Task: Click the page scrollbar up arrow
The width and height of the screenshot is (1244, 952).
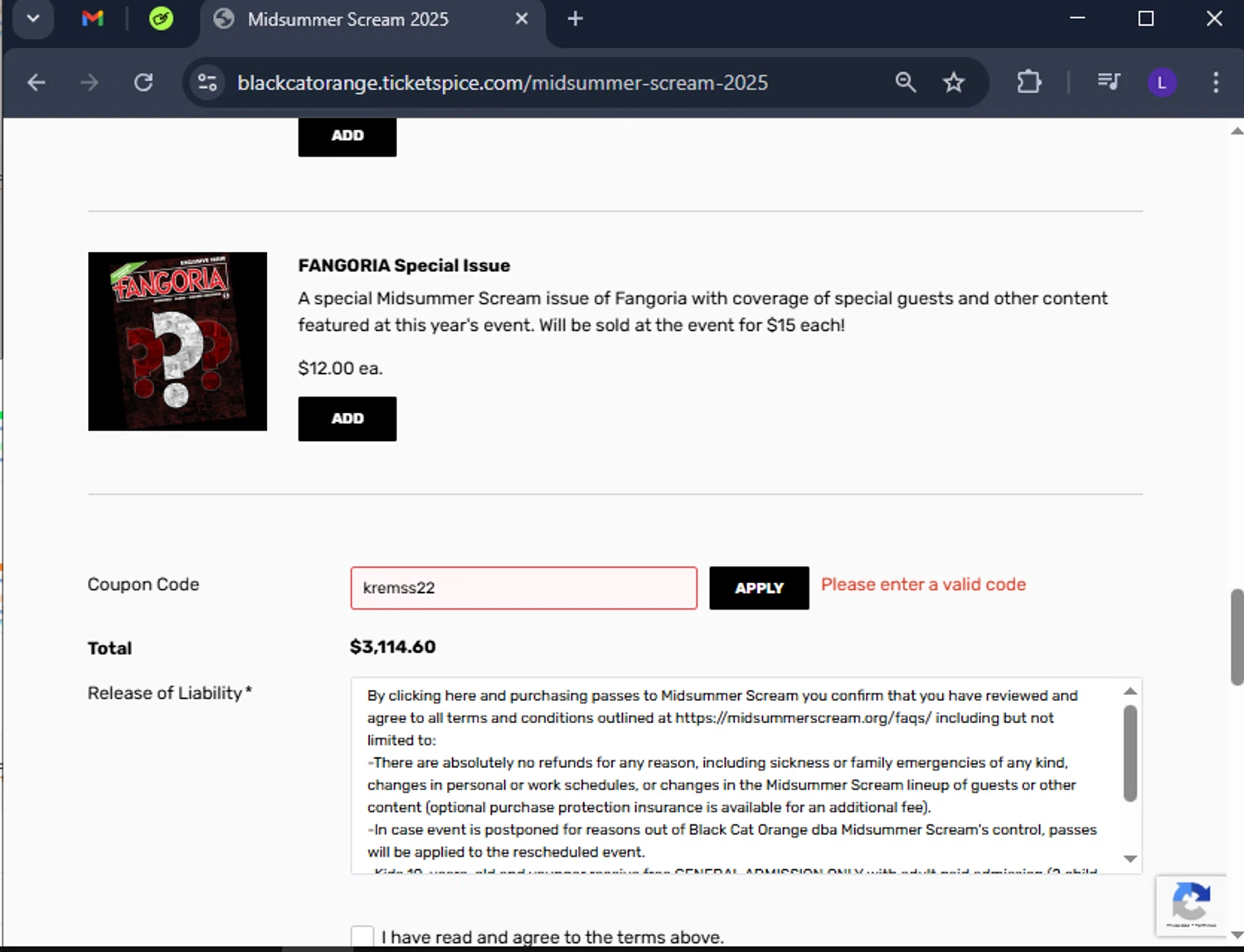Action: pos(1237,131)
